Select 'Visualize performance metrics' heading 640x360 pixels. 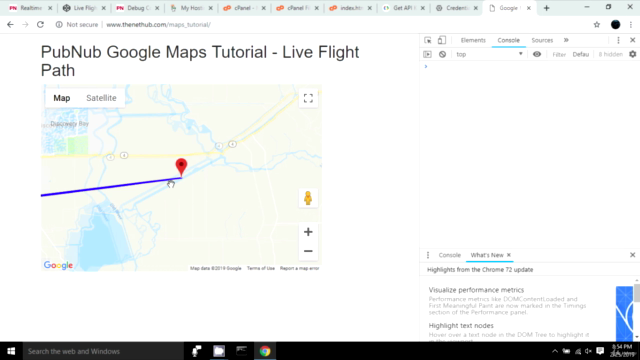tap(476, 290)
